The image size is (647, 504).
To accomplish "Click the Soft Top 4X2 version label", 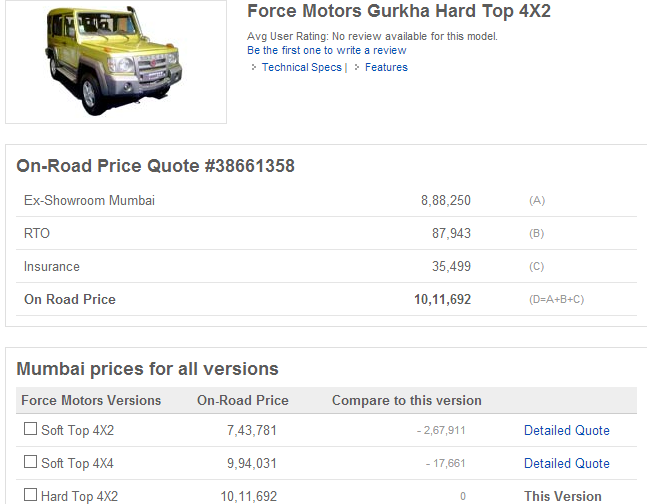I will tap(78, 431).
